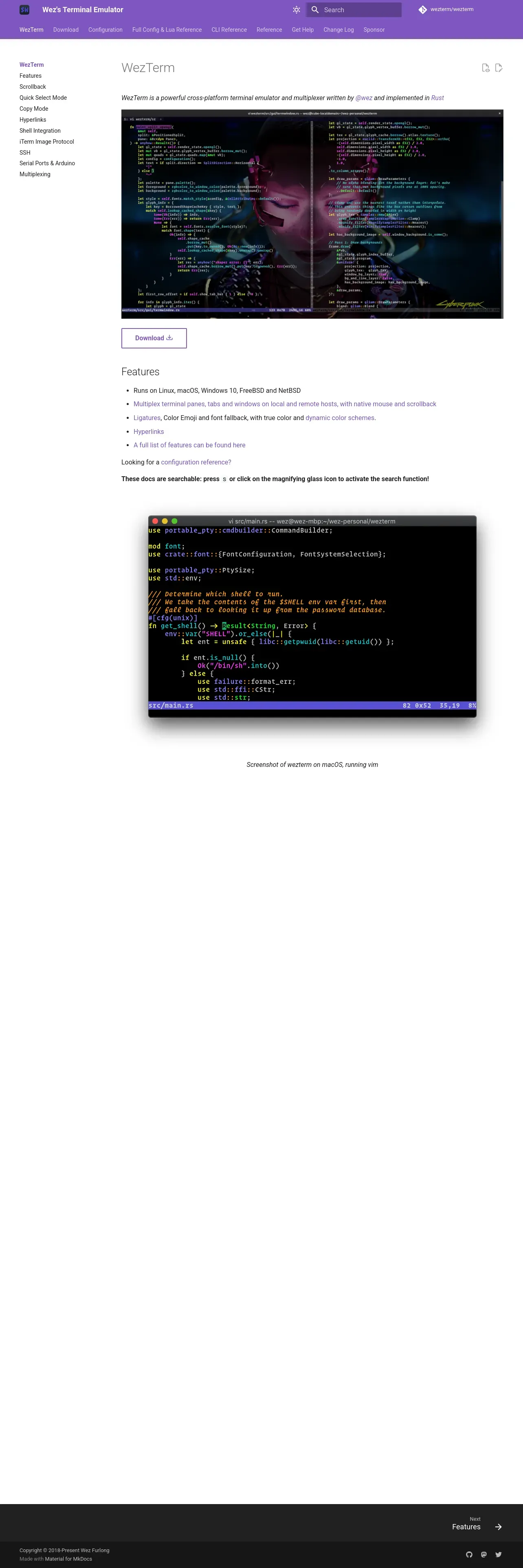This screenshot has height=1568, width=523.
Task: Open Copy Mode in the sidebar
Action: coord(33,108)
